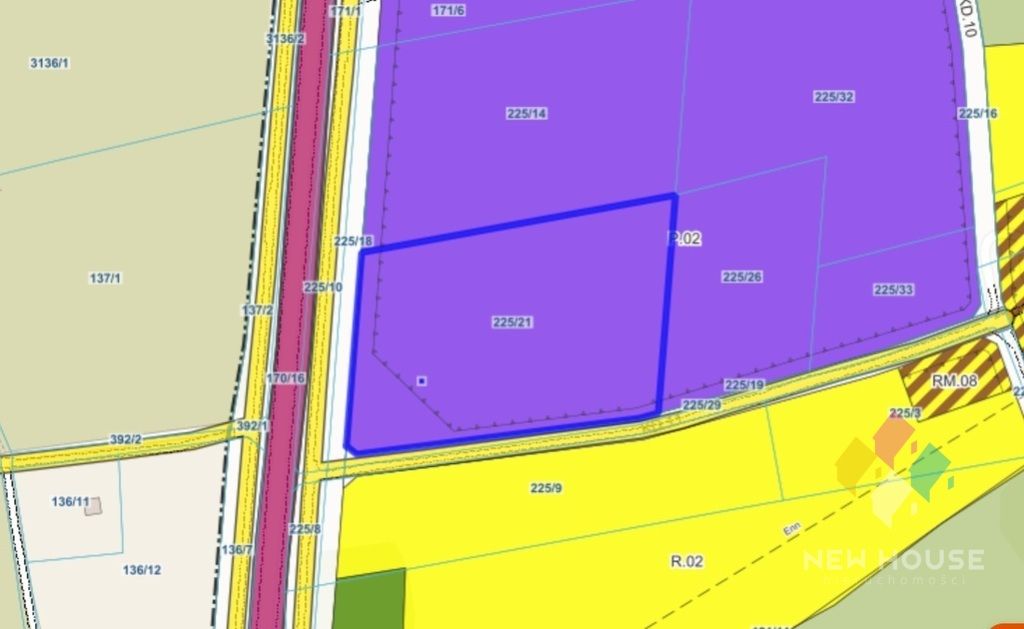Select parcel label 225/14
This screenshot has height=629, width=1024.
(526, 113)
